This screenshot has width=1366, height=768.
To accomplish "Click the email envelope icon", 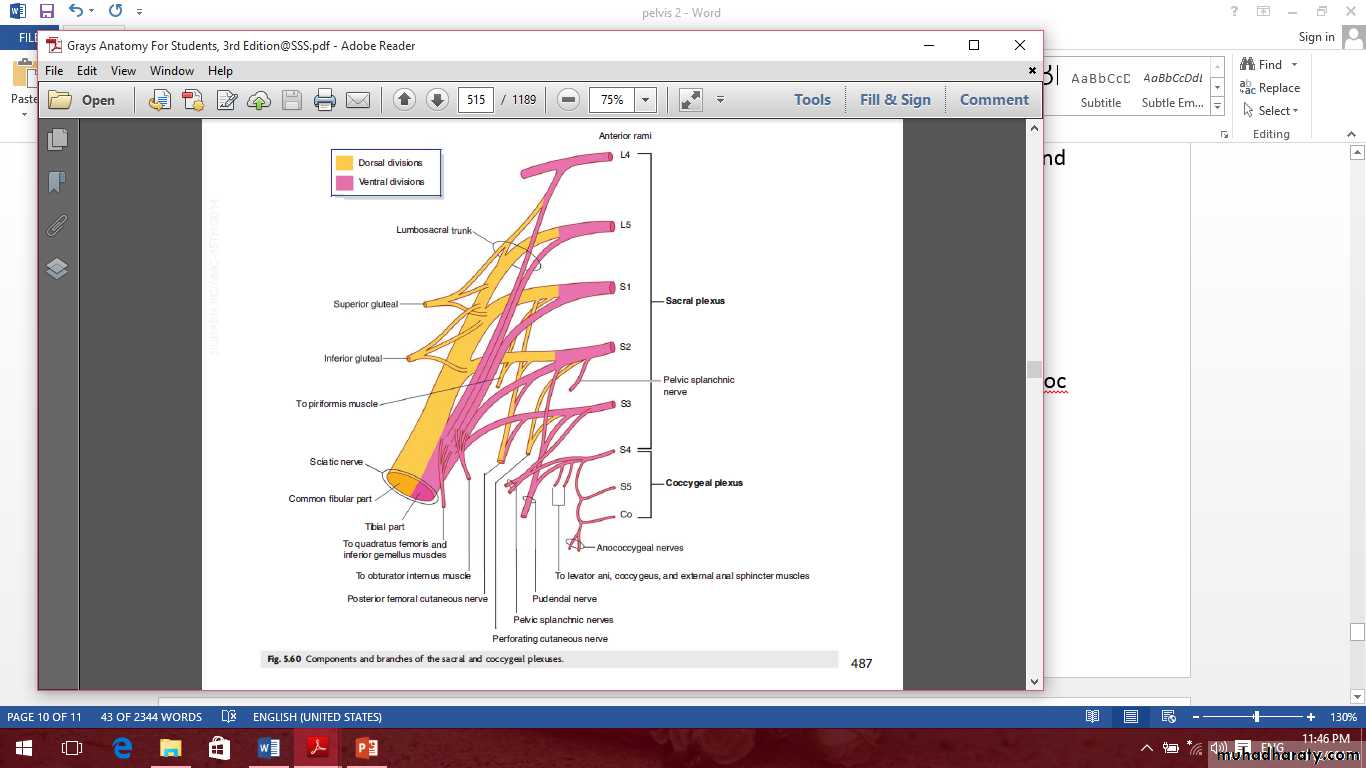I will click(x=357, y=100).
